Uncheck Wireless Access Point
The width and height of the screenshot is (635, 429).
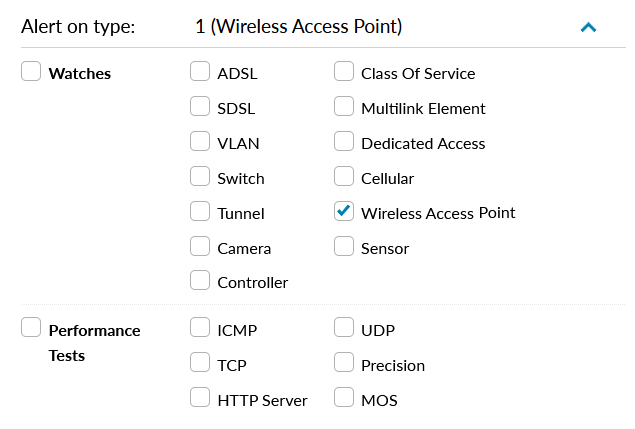(x=344, y=212)
